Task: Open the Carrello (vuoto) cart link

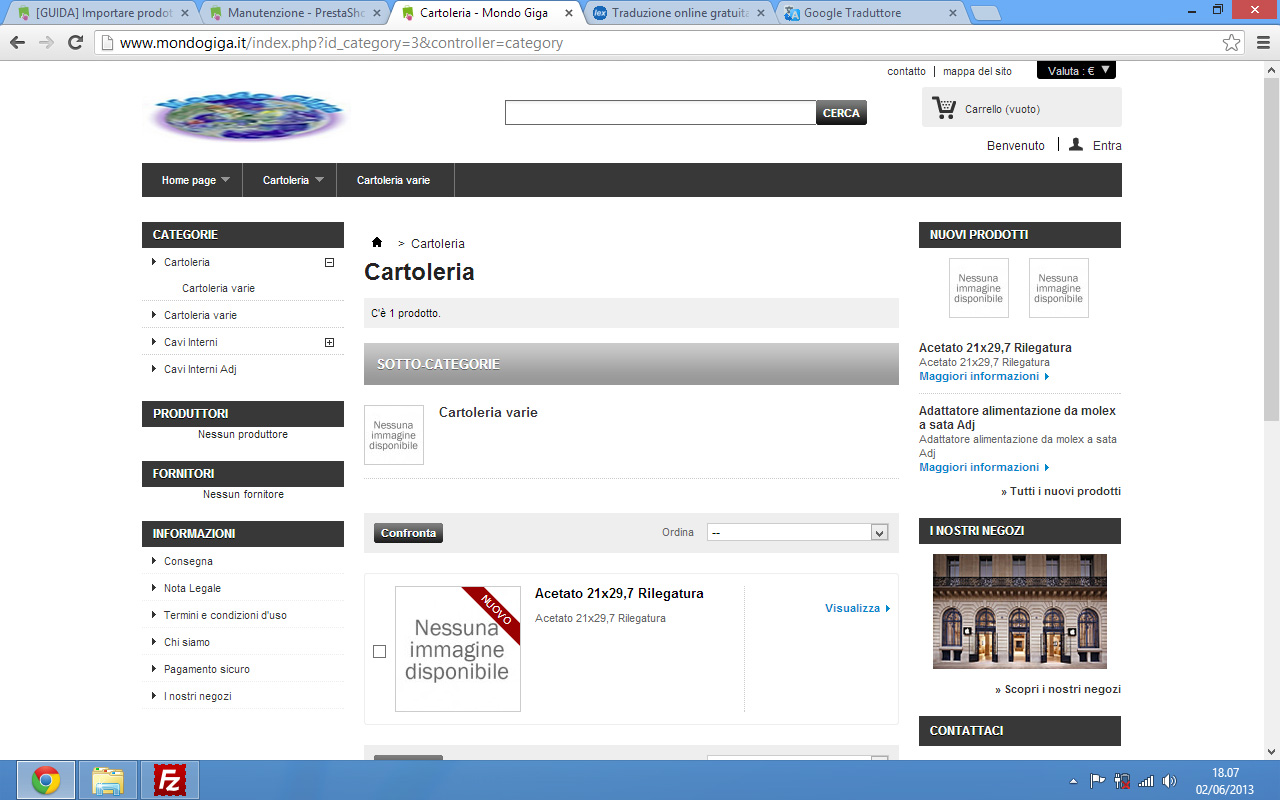Action: click(x=1002, y=109)
